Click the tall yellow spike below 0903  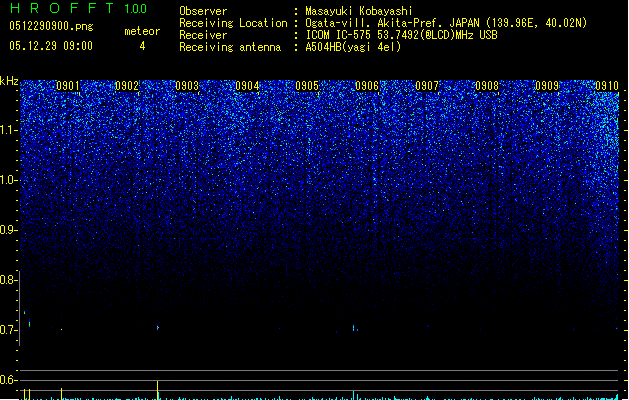click(157, 390)
